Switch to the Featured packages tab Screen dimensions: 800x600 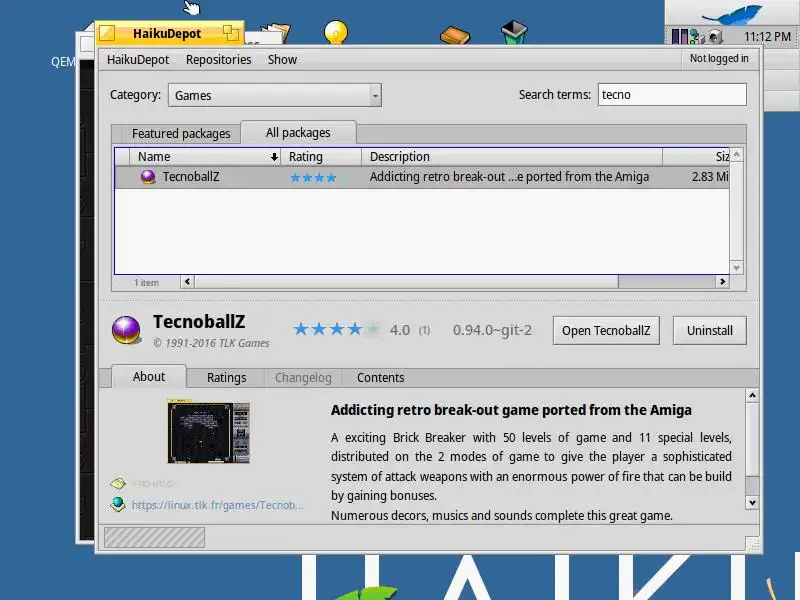click(x=181, y=134)
